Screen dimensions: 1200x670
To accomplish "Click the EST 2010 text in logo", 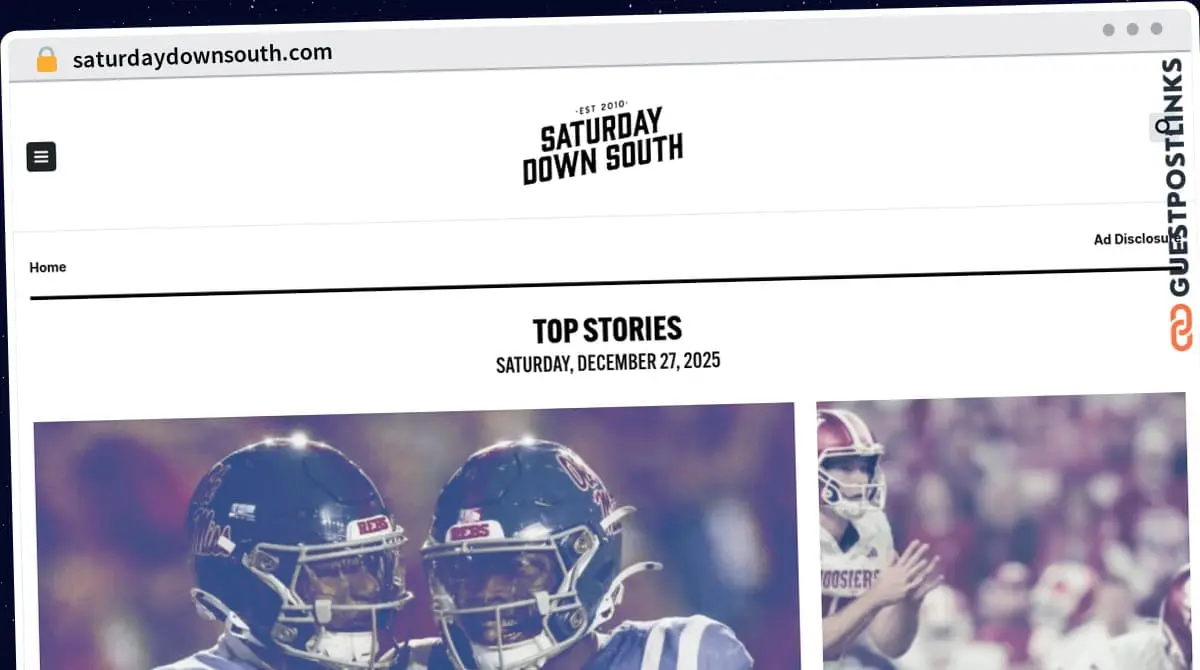I will click(601, 109).
